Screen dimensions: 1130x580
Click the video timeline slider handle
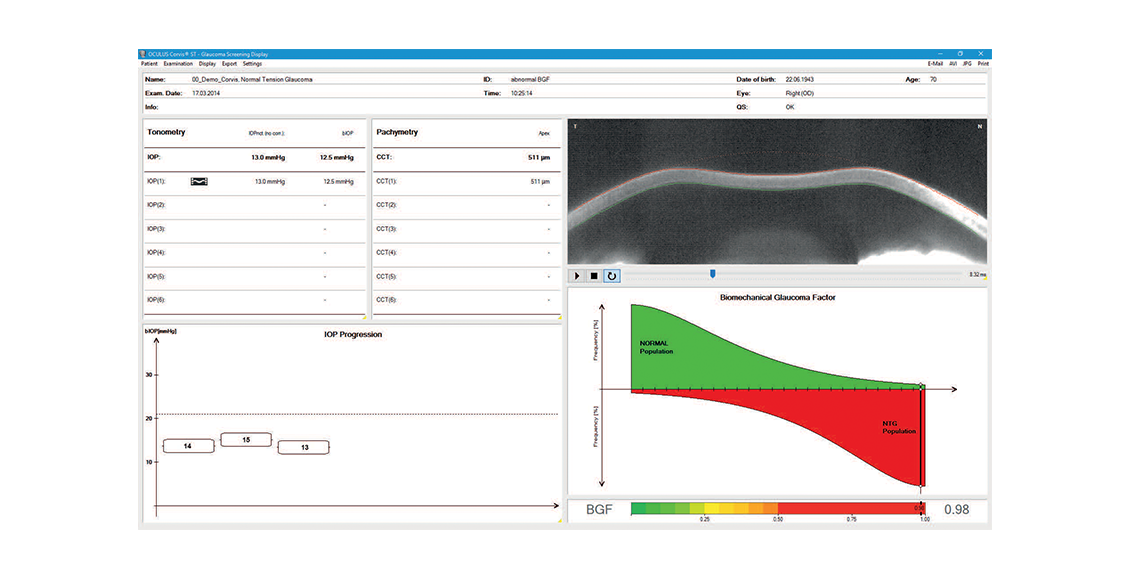coord(712,273)
